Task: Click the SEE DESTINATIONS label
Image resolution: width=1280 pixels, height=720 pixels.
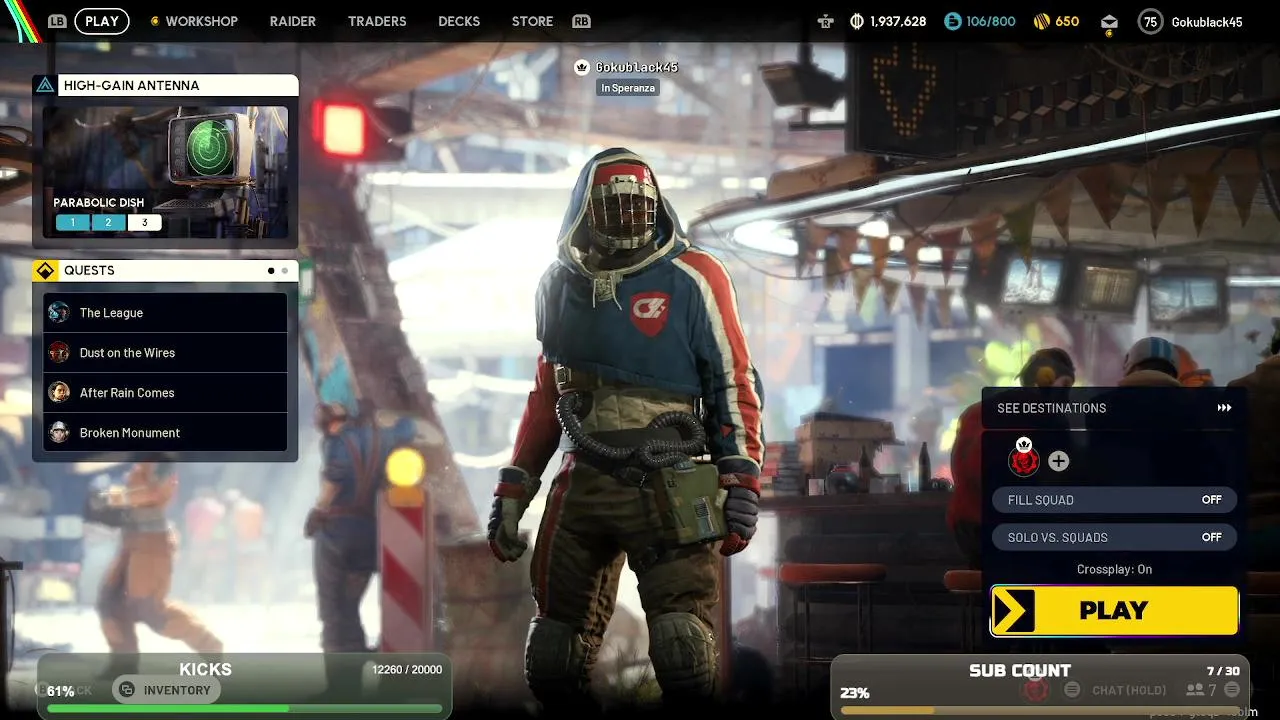Action: click(1051, 408)
